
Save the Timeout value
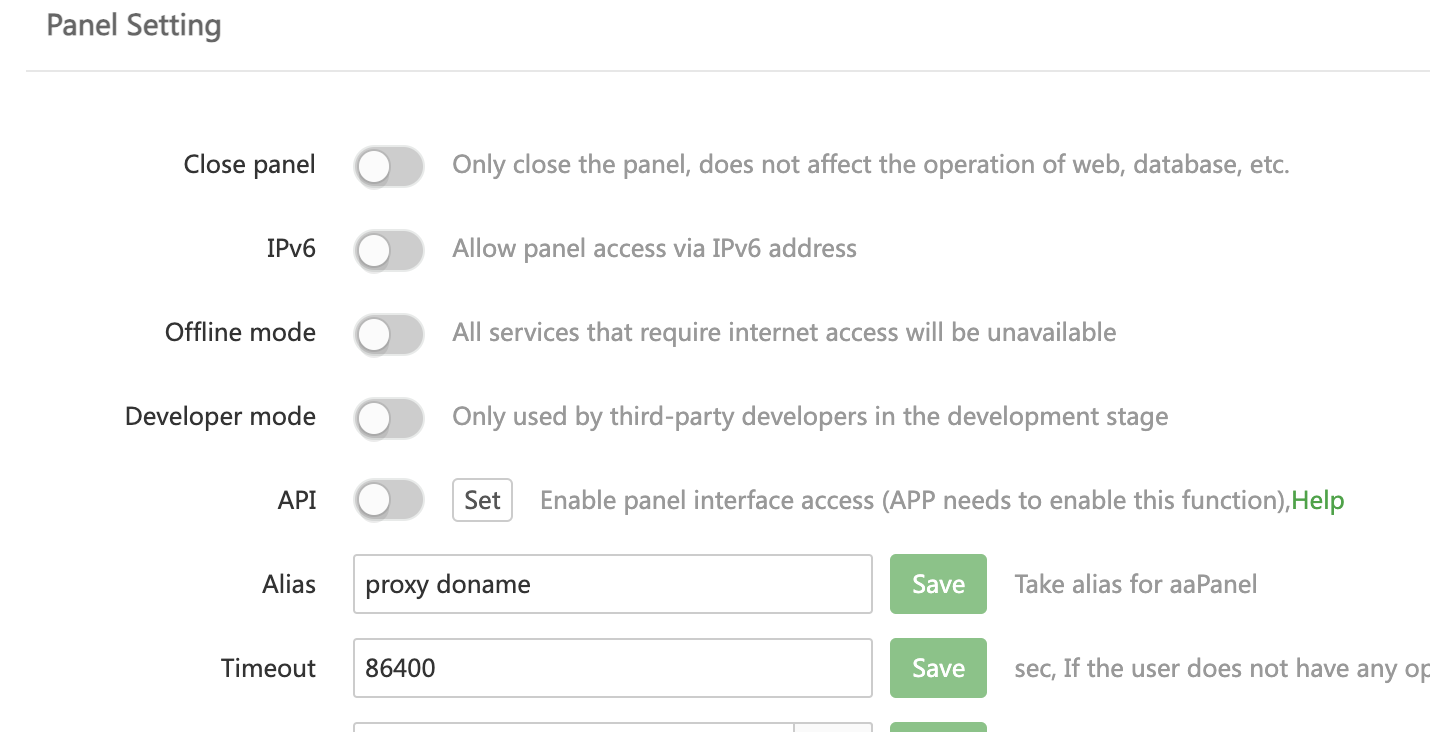pyautogui.click(x=938, y=668)
